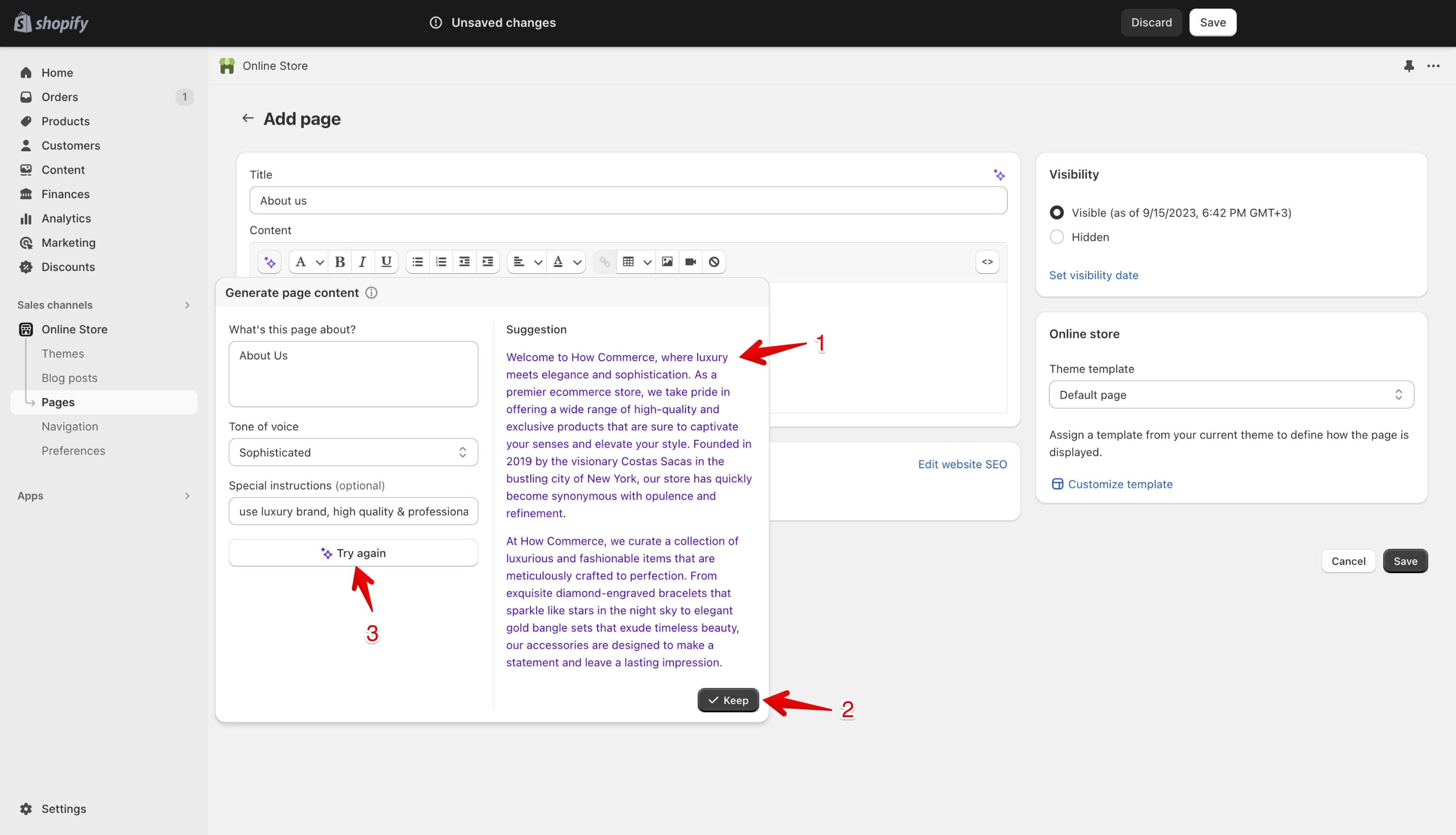The image size is (1456, 835).
Task: Click the Analytics bar chart icon
Action: (26, 218)
